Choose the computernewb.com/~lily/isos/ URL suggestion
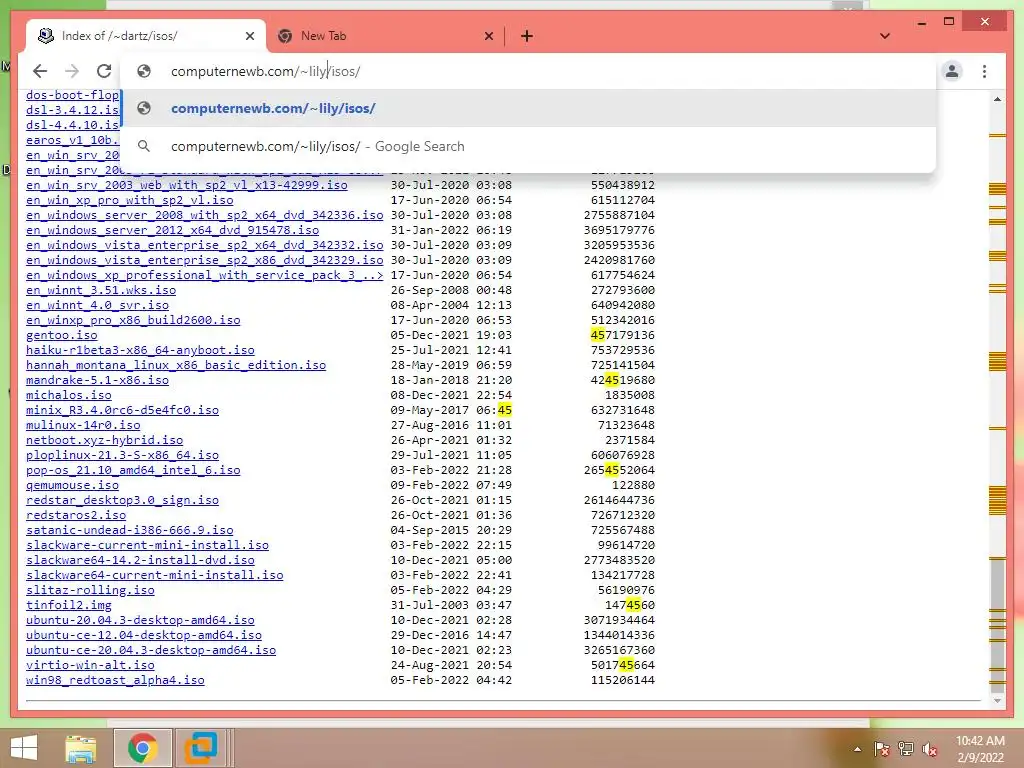 click(x=528, y=108)
